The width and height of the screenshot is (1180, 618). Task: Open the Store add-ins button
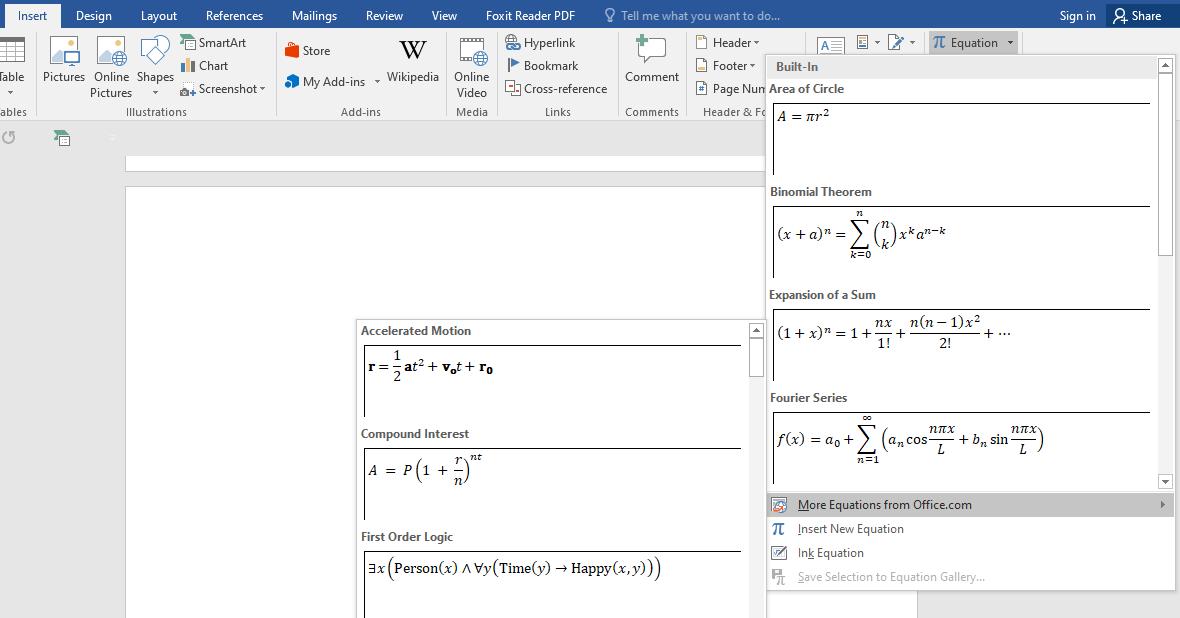(x=308, y=51)
